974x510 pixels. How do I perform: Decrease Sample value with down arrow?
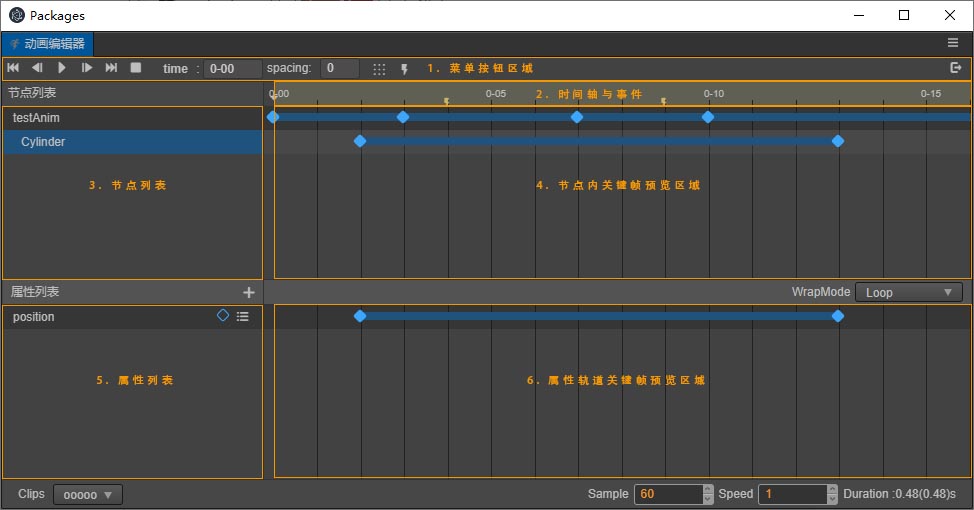click(708, 499)
